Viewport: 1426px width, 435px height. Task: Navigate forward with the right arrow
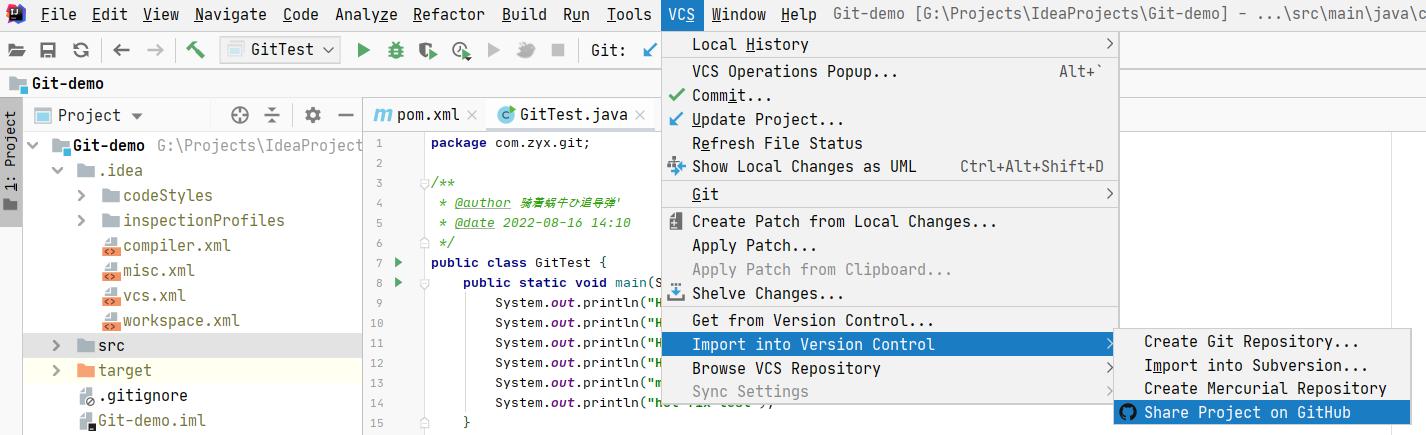point(155,50)
